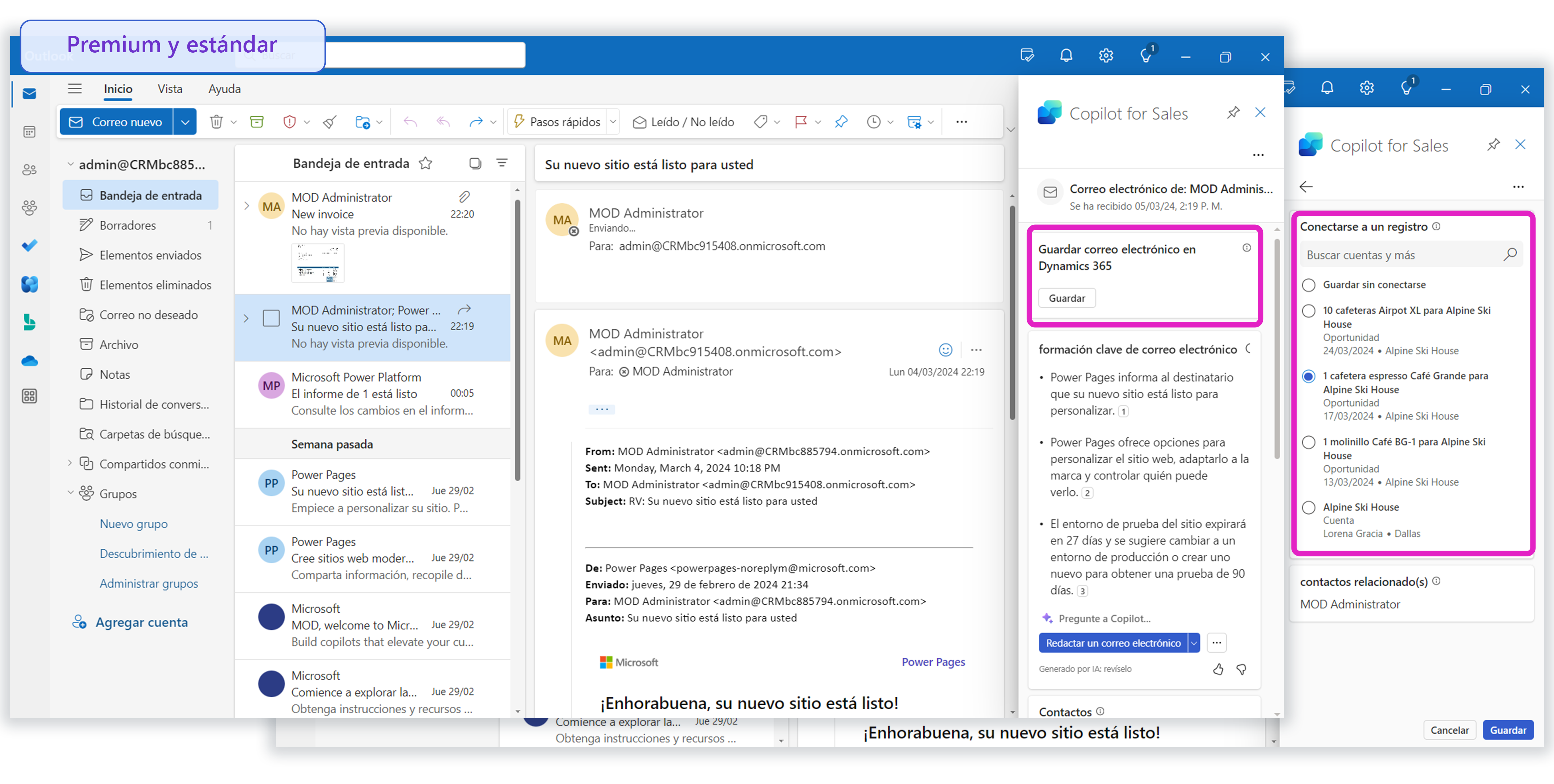
Task: Open the Ayuda tab
Action: tap(224, 89)
